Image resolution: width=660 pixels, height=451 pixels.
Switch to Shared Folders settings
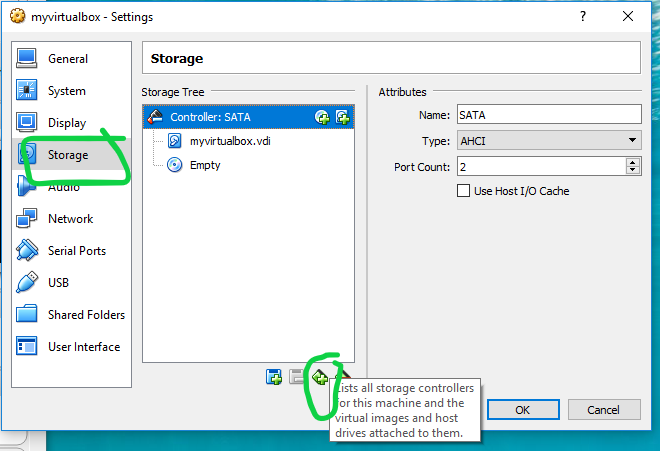tap(86, 315)
